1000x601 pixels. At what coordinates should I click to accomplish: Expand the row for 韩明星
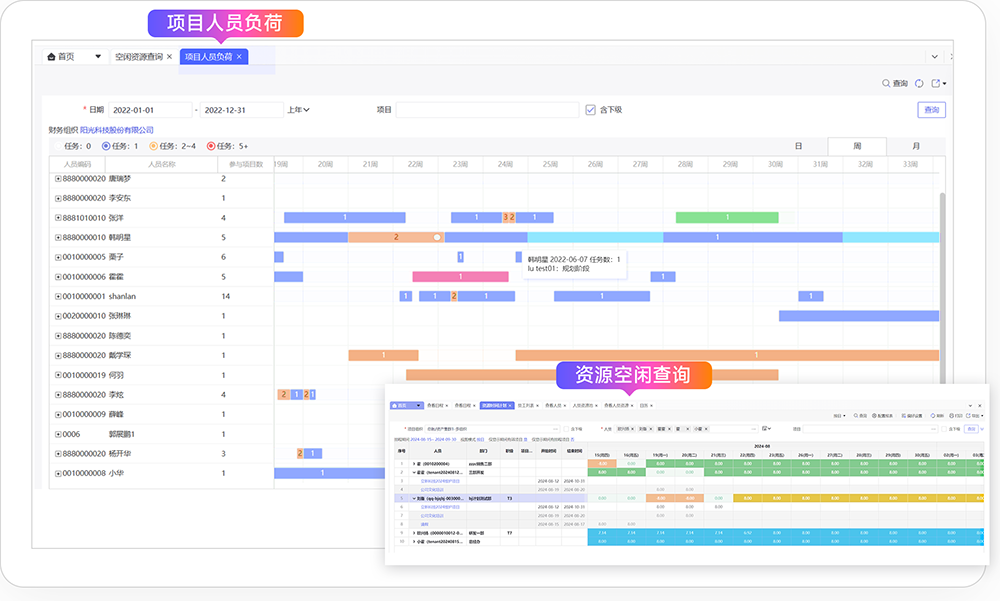pos(58,237)
